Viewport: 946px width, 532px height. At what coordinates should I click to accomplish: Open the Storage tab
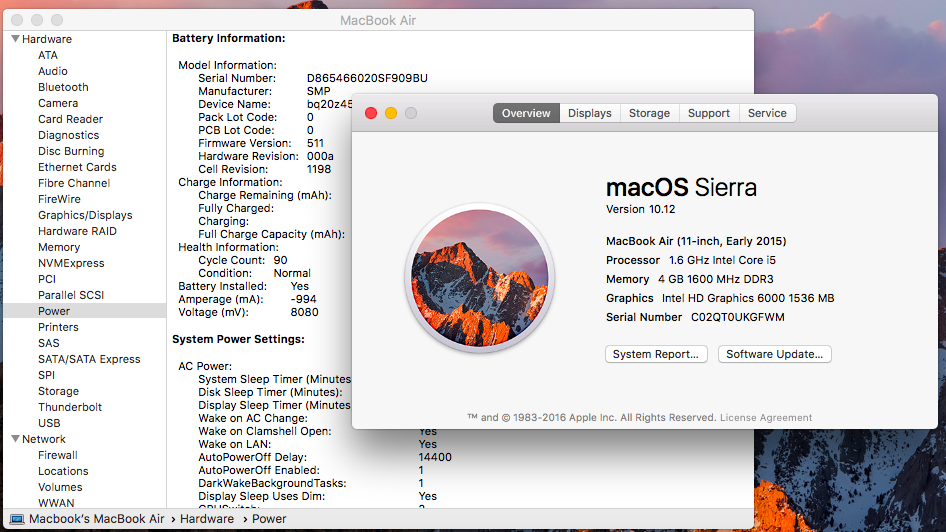pos(649,113)
